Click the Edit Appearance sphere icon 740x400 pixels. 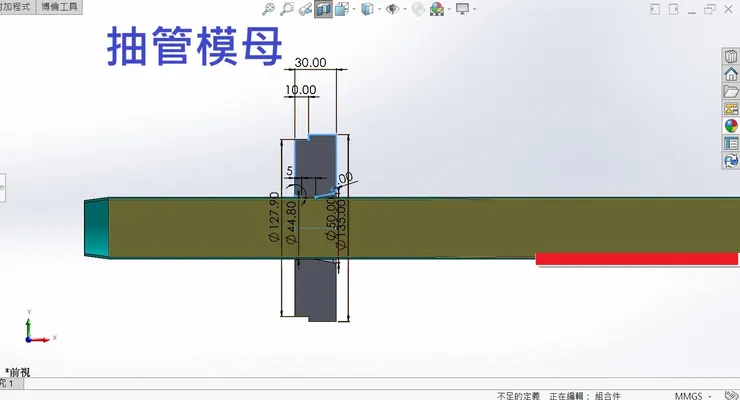point(418,8)
